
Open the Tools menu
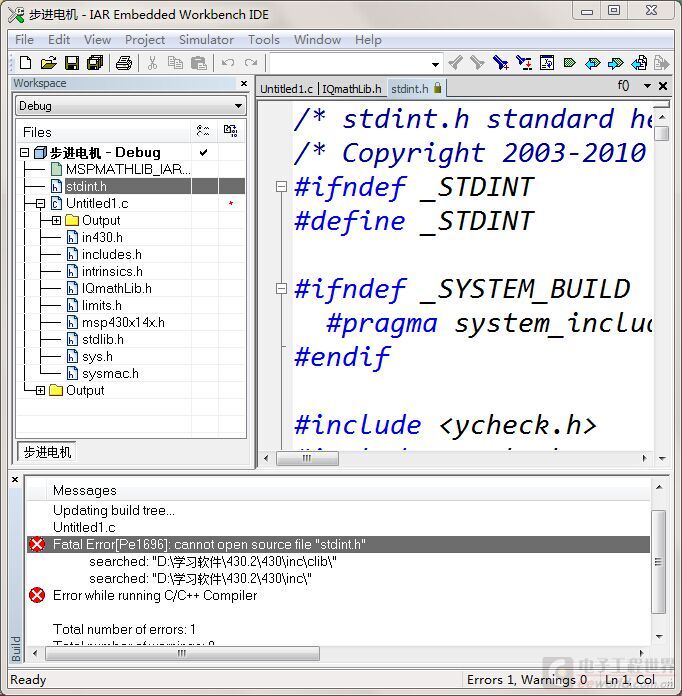tap(264, 40)
